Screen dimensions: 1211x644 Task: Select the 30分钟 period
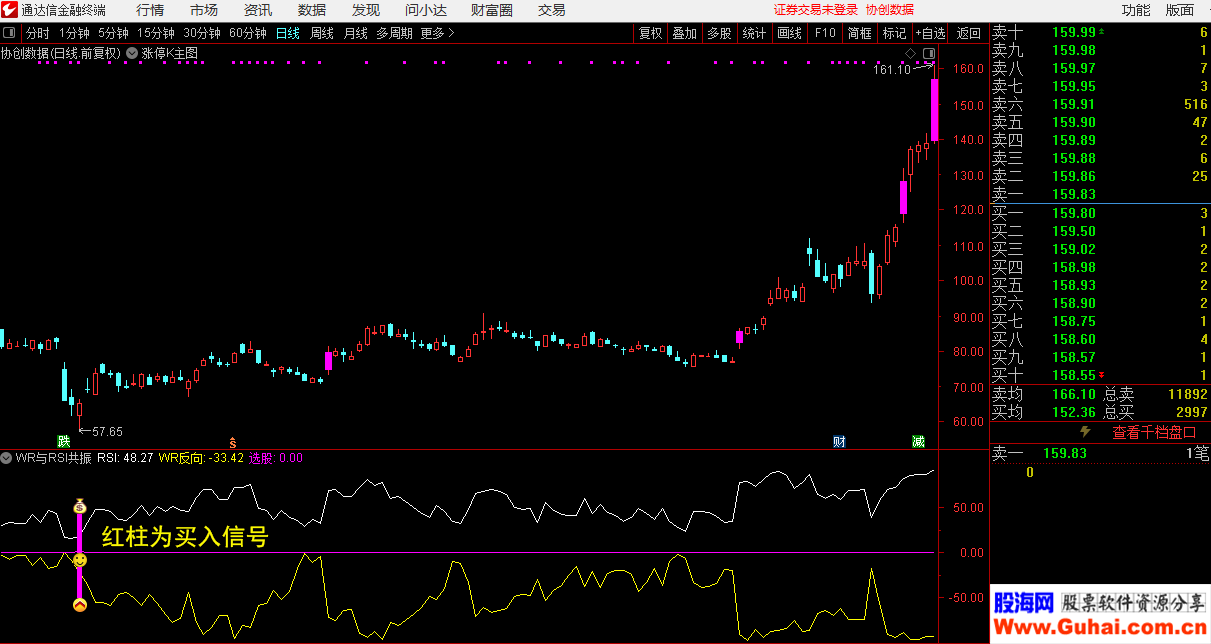[x=201, y=33]
